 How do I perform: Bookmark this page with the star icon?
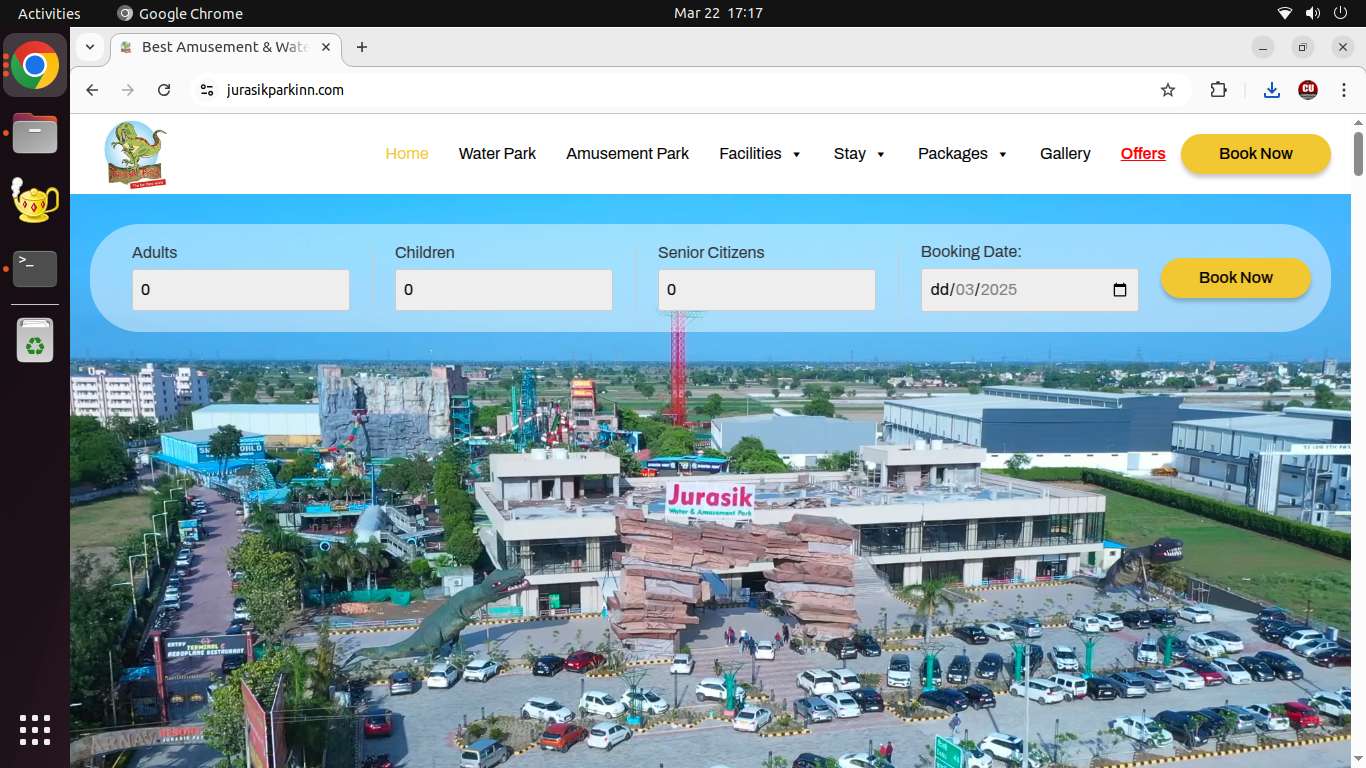point(1168,90)
